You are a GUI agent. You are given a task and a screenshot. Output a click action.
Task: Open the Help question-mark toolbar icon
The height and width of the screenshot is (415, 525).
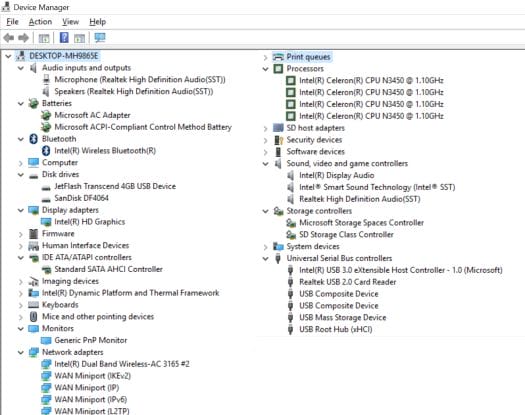click(x=64, y=38)
